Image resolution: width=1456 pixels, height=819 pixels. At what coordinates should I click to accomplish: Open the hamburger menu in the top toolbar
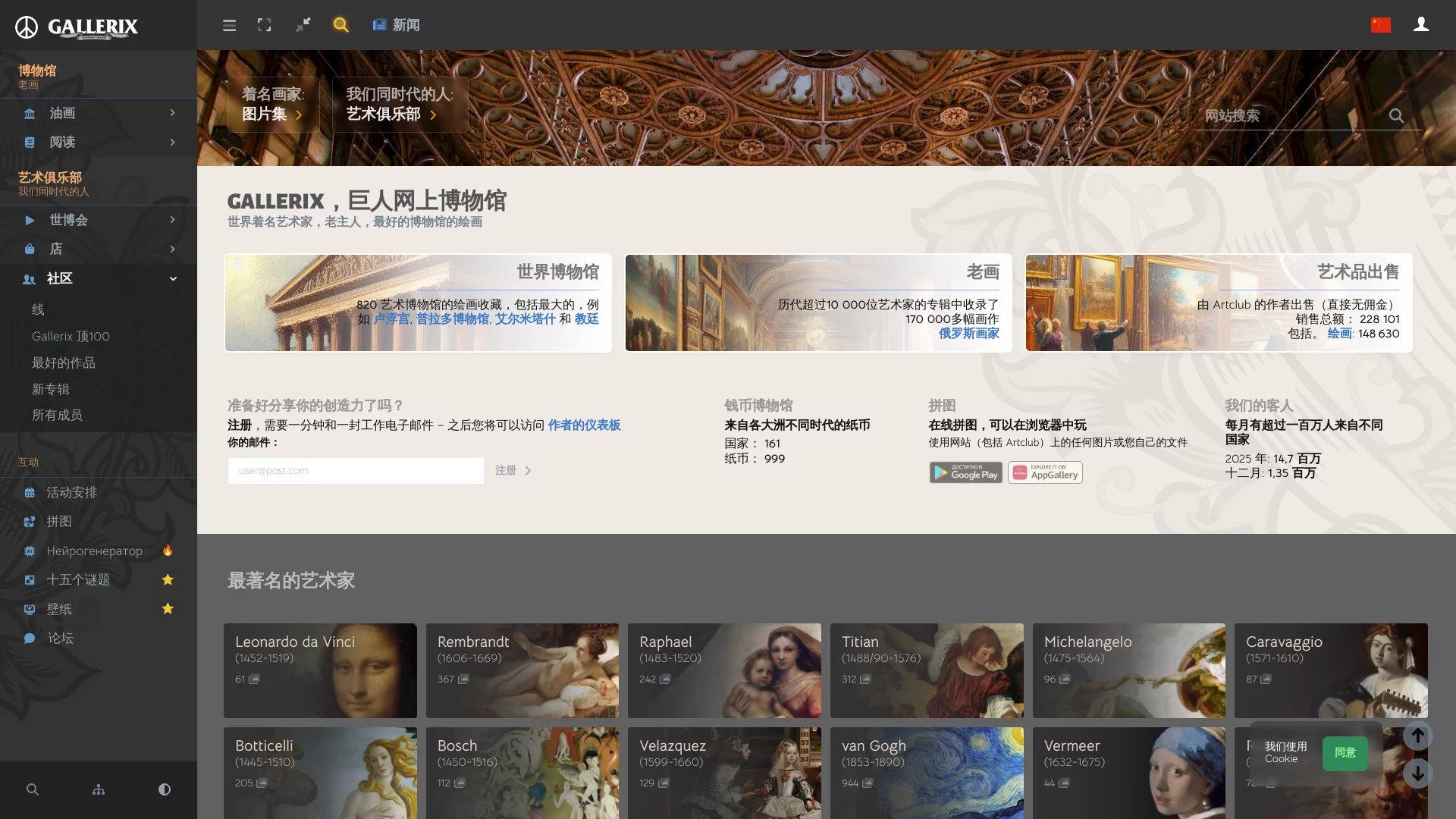tap(229, 25)
